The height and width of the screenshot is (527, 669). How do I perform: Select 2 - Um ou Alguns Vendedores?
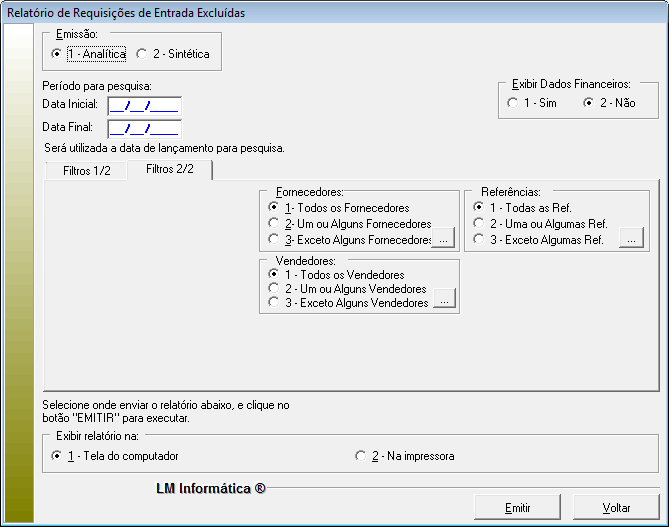click(274, 288)
